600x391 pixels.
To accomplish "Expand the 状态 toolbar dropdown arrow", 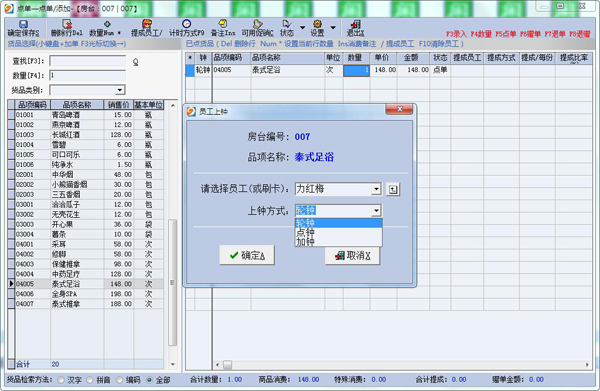I will pos(302,28).
